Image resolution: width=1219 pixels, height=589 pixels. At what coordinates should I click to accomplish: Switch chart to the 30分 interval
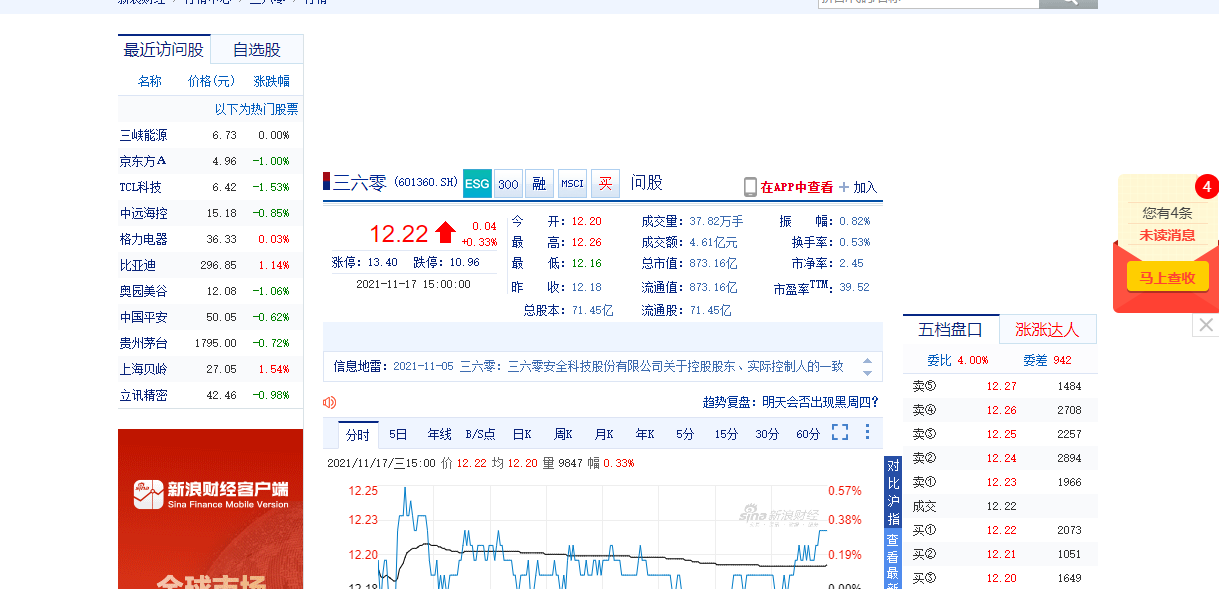click(767, 434)
